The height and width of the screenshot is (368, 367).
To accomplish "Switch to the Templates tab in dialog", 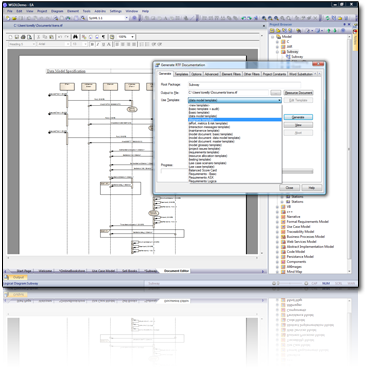I will 181,74.
